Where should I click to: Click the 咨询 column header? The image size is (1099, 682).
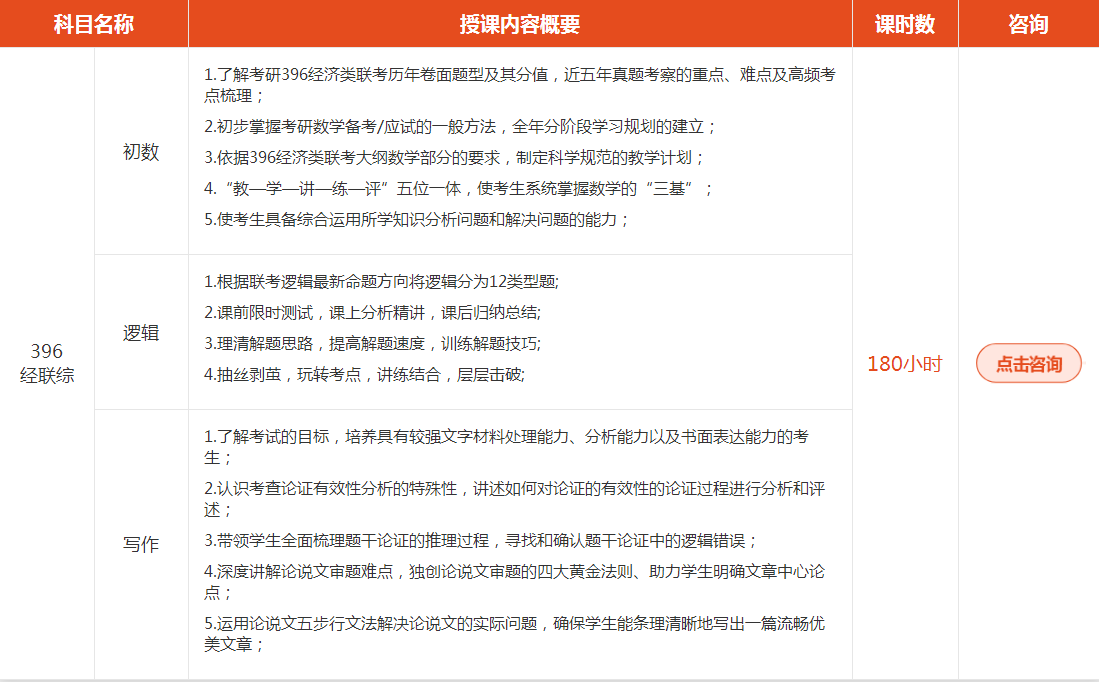pyautogui.click(x=1028, y=25)
